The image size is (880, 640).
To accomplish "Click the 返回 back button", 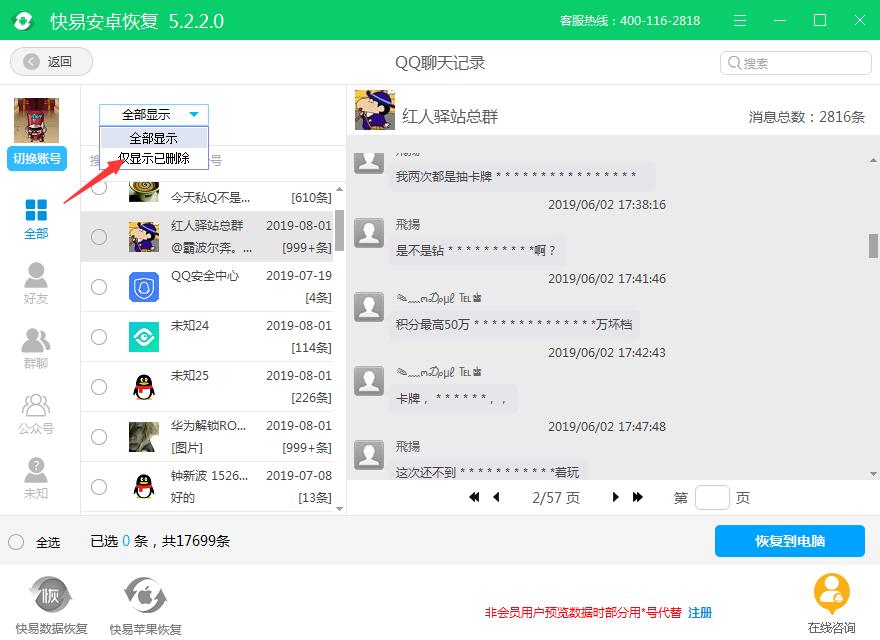I will 51,62.
